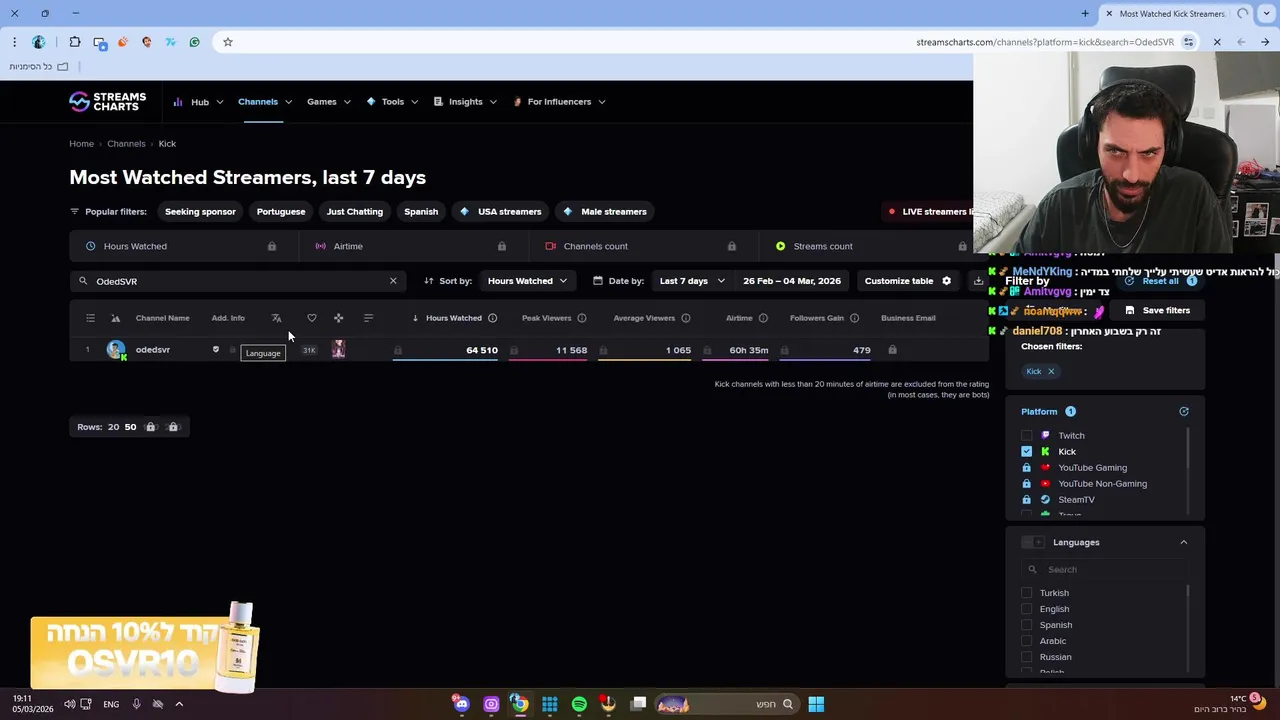Click the date range 26 Feb – 04 Mar
The width and height of the screenshot is (1280, 720).
click(792, 281)
